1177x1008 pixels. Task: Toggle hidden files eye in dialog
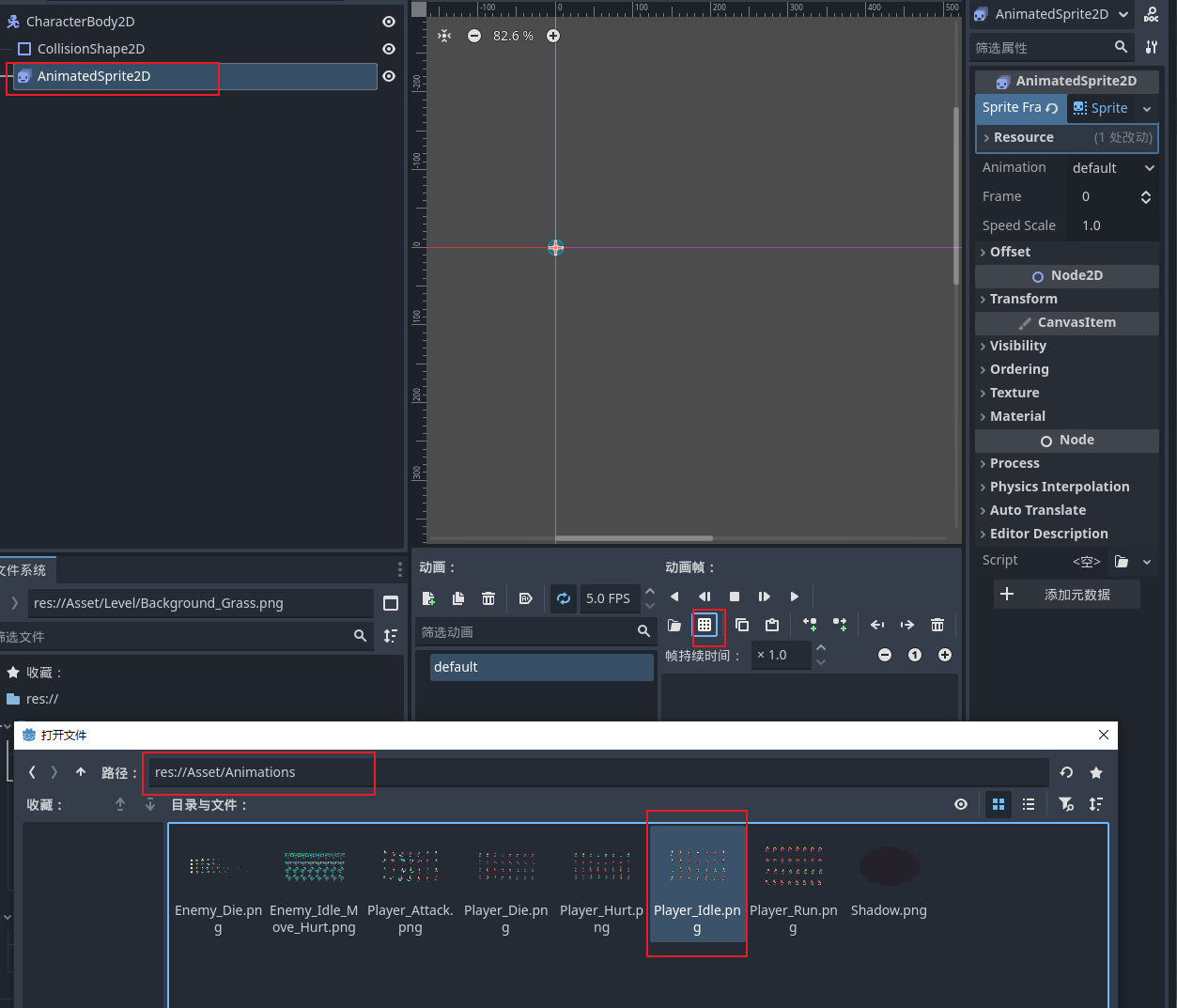[x=961, y=804]
